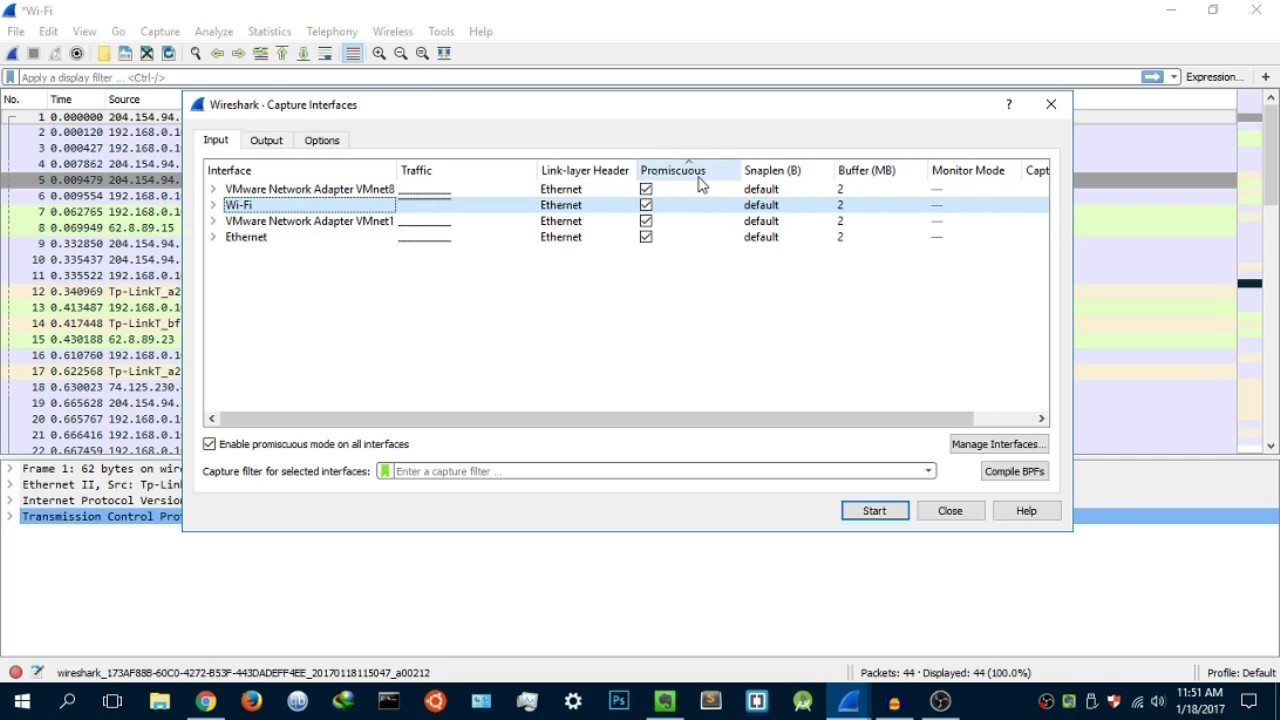Click the zoom out toolbar icon
The height and width of the screenshot is (720, 1280).
(x=401, y=54)
